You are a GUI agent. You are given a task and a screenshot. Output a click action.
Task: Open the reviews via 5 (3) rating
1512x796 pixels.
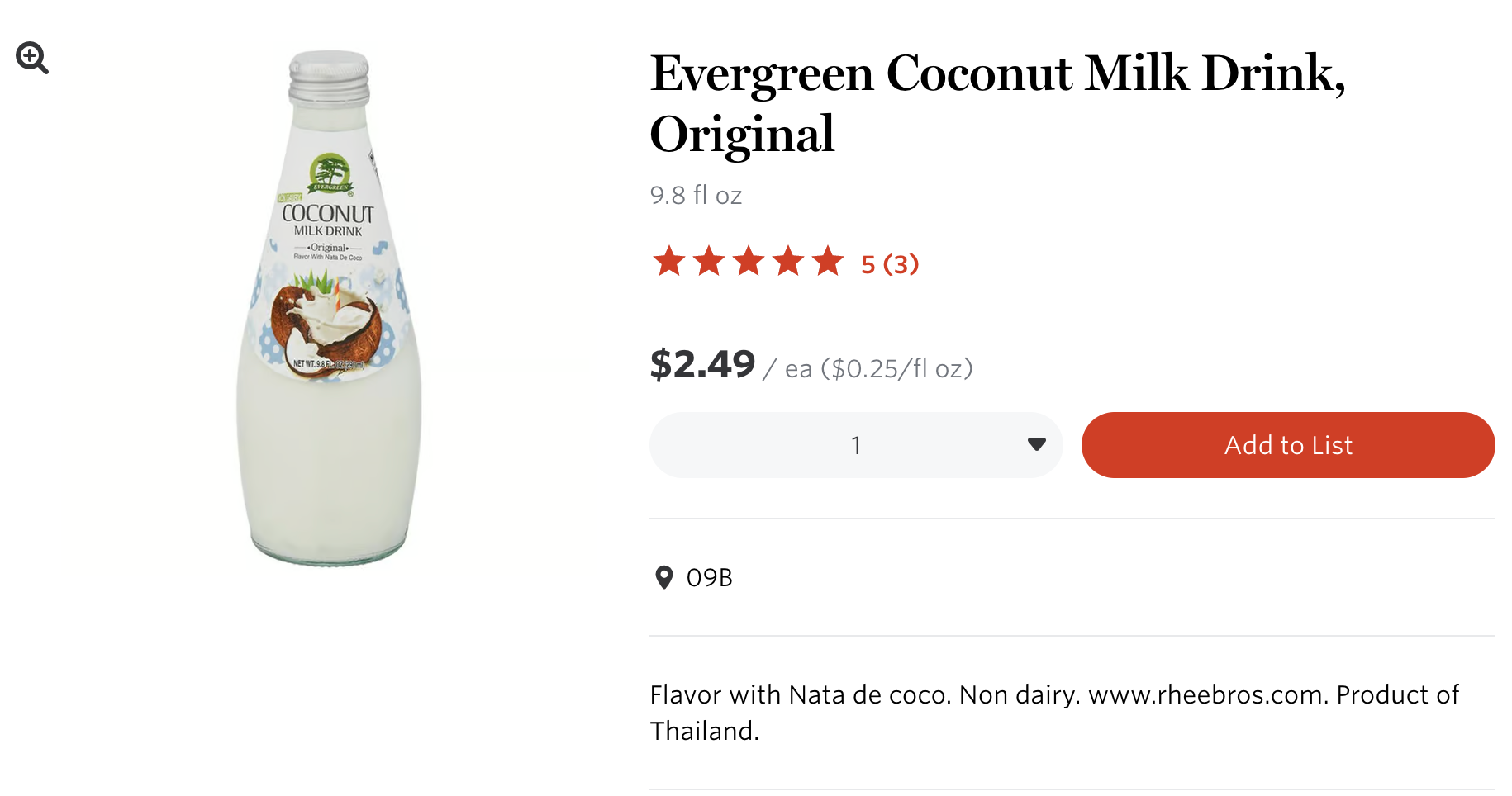890,264
